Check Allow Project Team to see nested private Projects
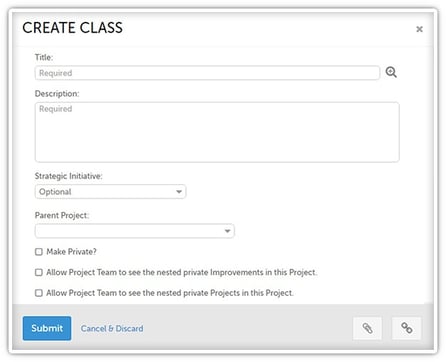Image resolution: width=446 pixels, height=362 pixels. coord(39,293)
